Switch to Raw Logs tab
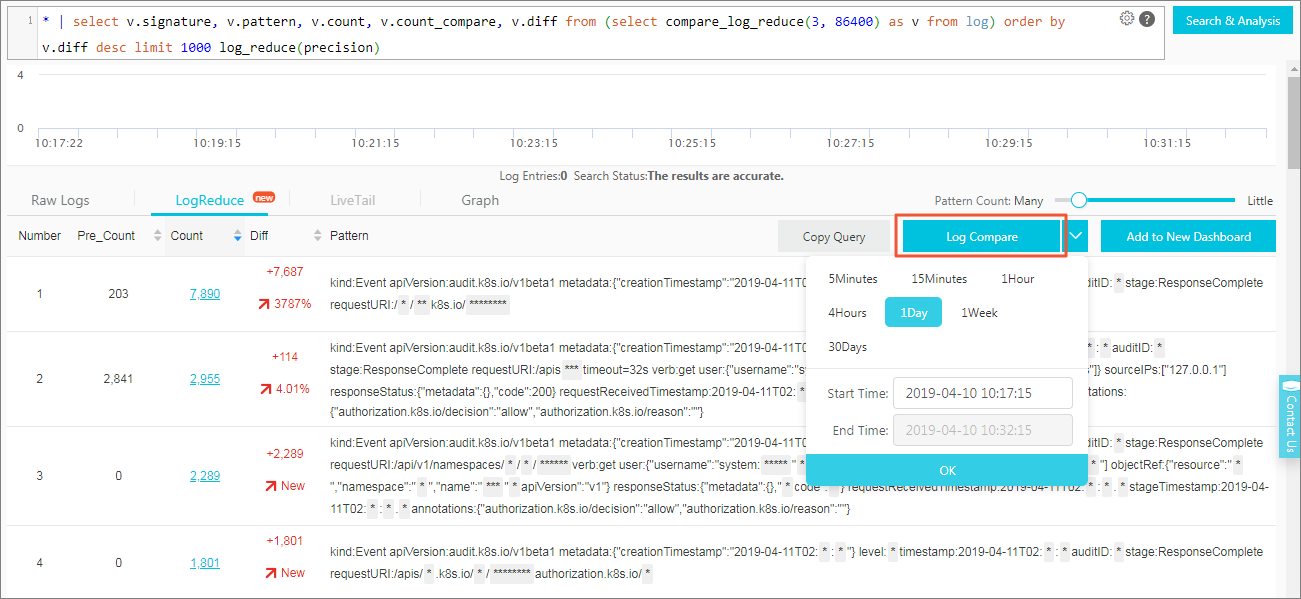Screen dimensions: 1301x599 (x=60, y=200)
